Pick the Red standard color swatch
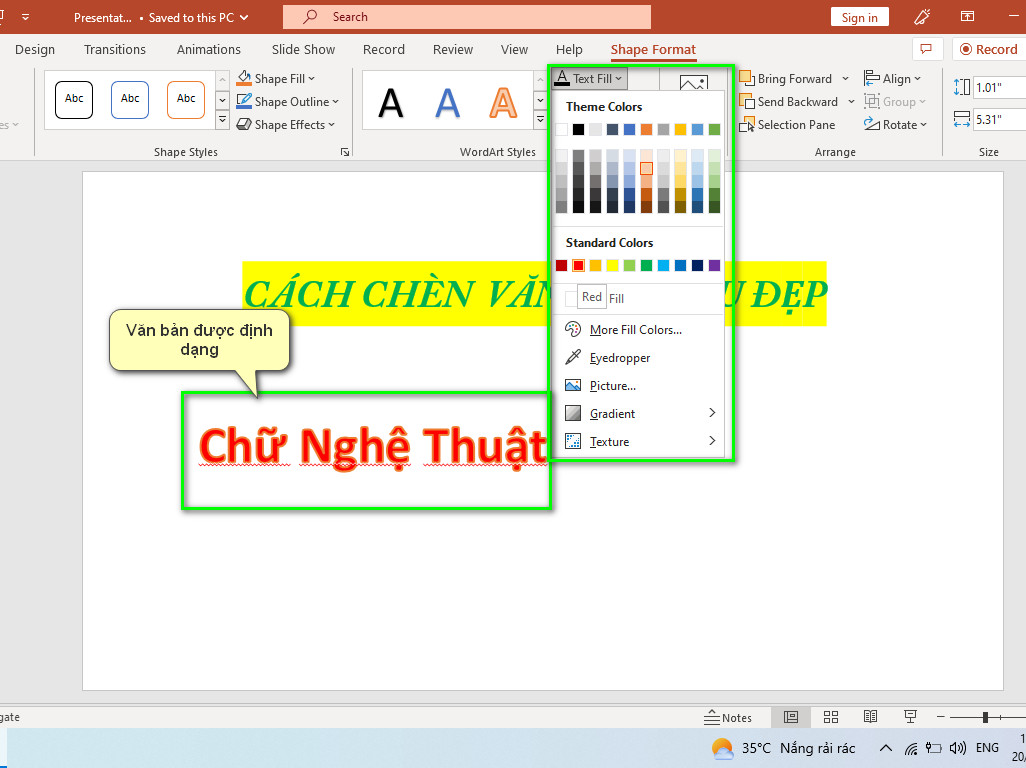The width and height of the screenshot is (1026, 768). 578,265
